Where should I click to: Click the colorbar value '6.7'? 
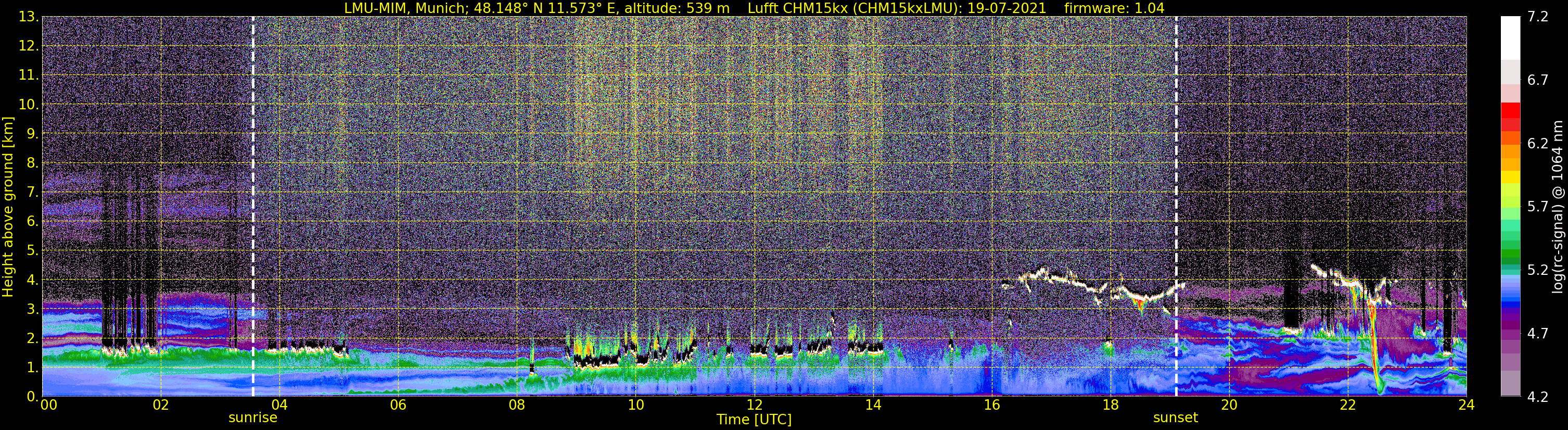click(1538, 80)
